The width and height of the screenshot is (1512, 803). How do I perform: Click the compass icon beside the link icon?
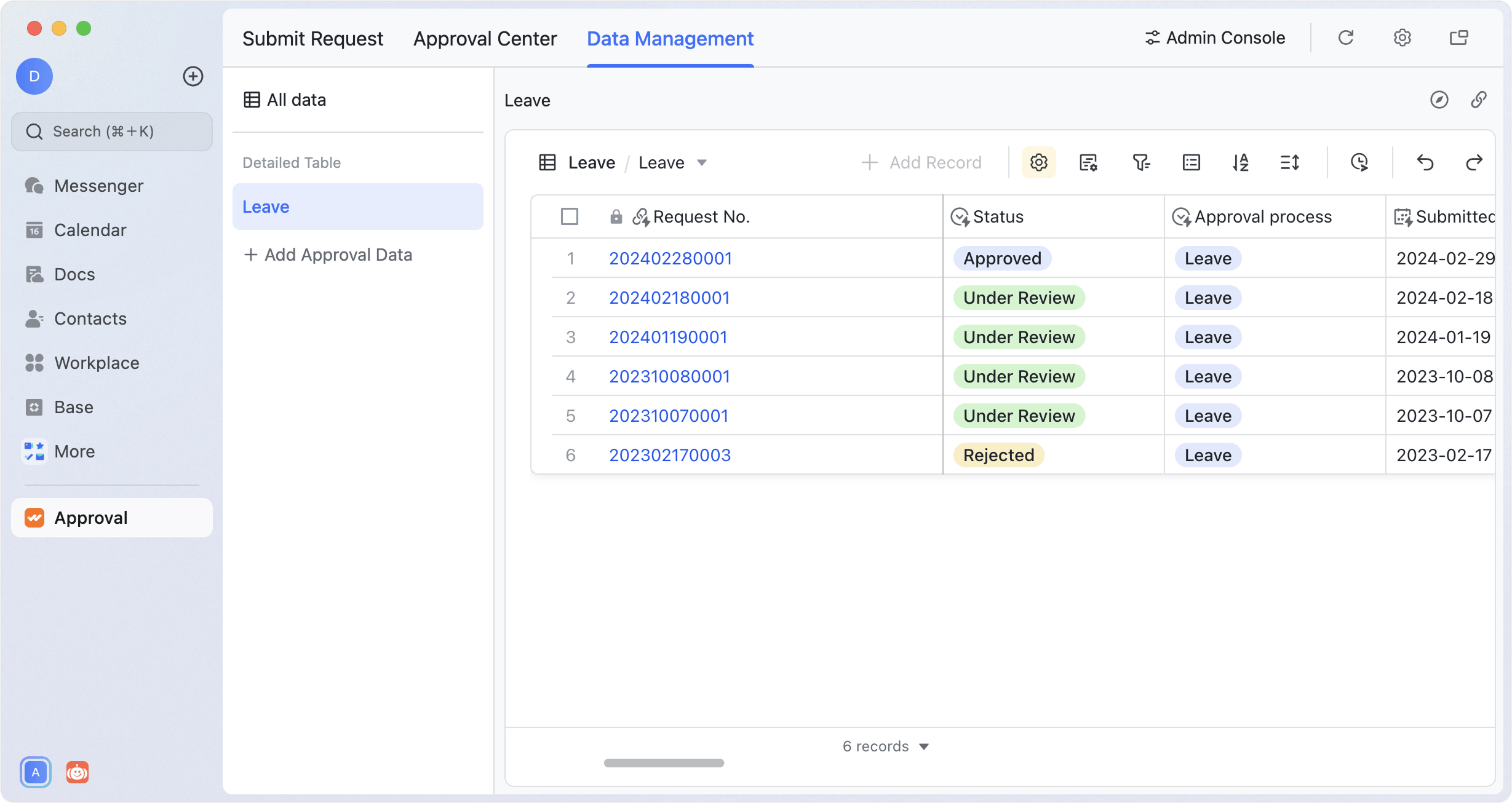pos(1439,100)
